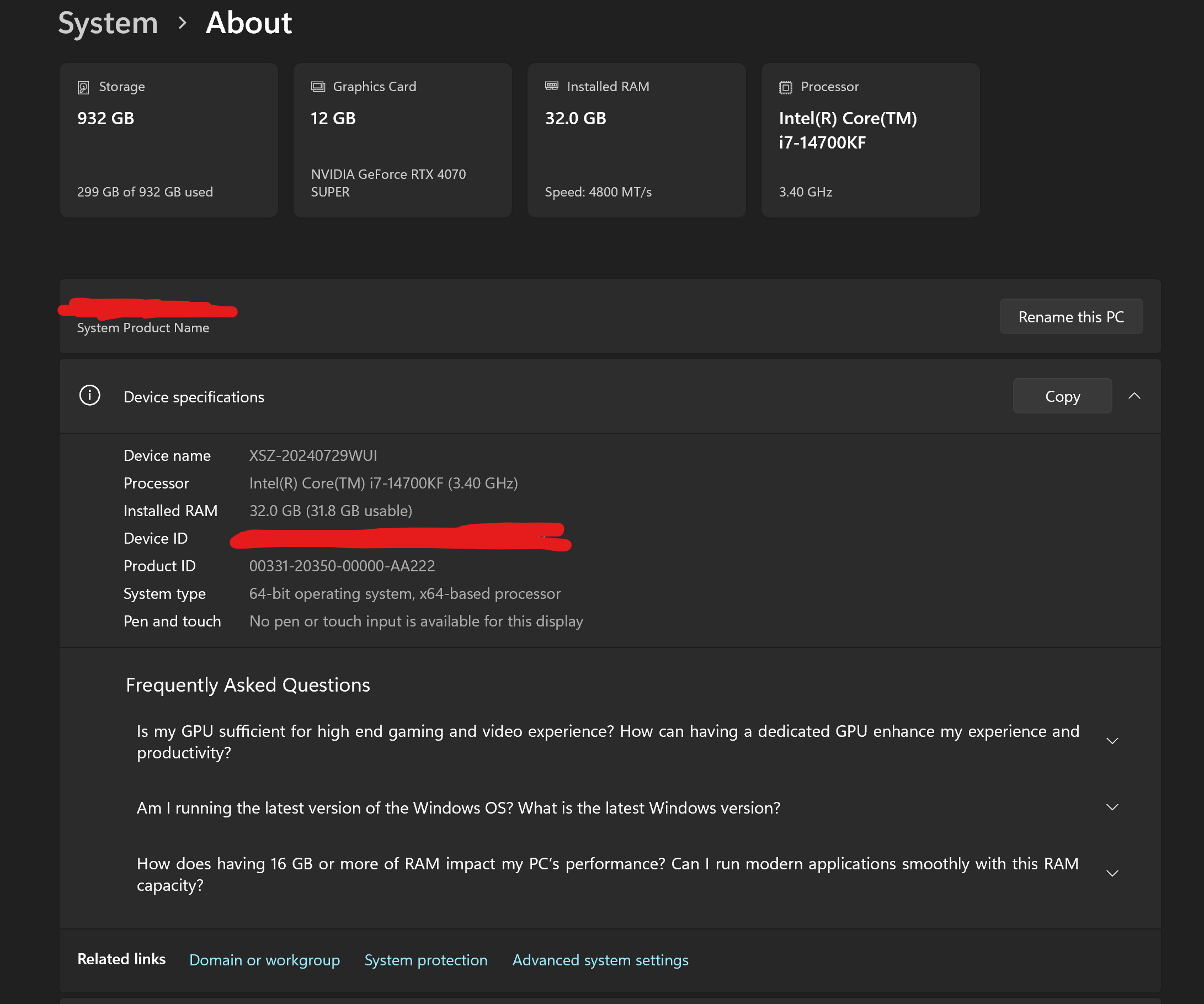The width and height of the screenshot is (1204, 1004).
Task: Copy the device specifications
Action: [x=1062, y=396]
